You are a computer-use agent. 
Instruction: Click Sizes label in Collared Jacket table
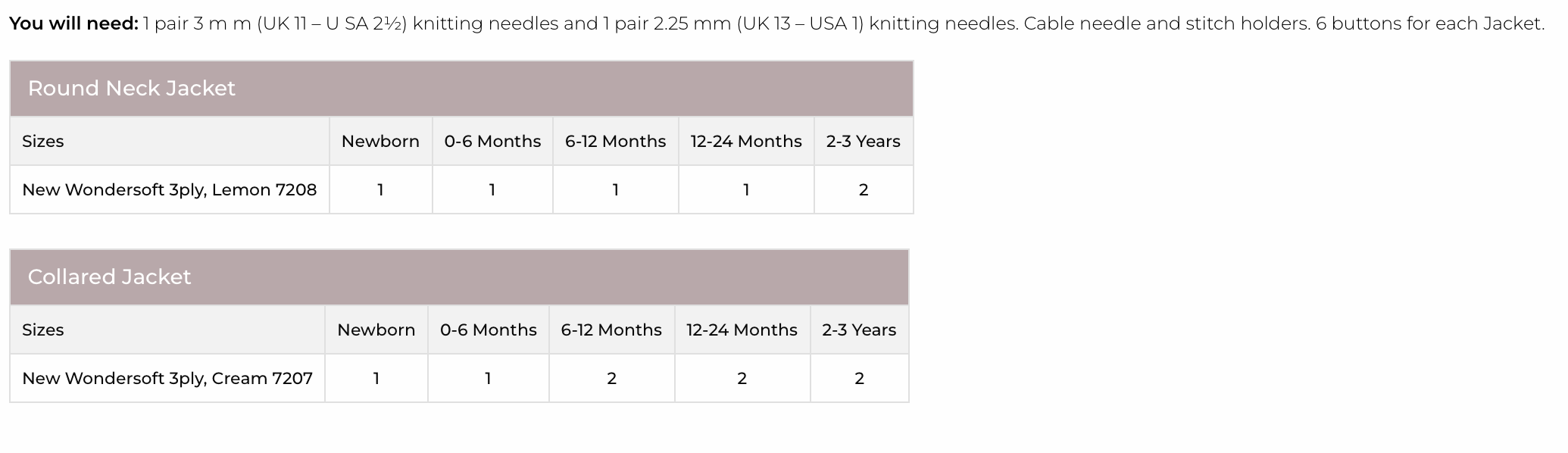coord(43,330)
